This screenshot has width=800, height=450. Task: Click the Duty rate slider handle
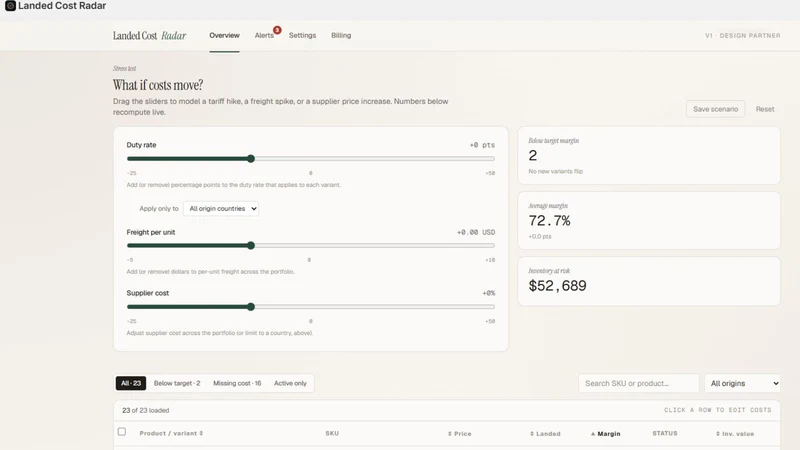(x=251, y=159)
